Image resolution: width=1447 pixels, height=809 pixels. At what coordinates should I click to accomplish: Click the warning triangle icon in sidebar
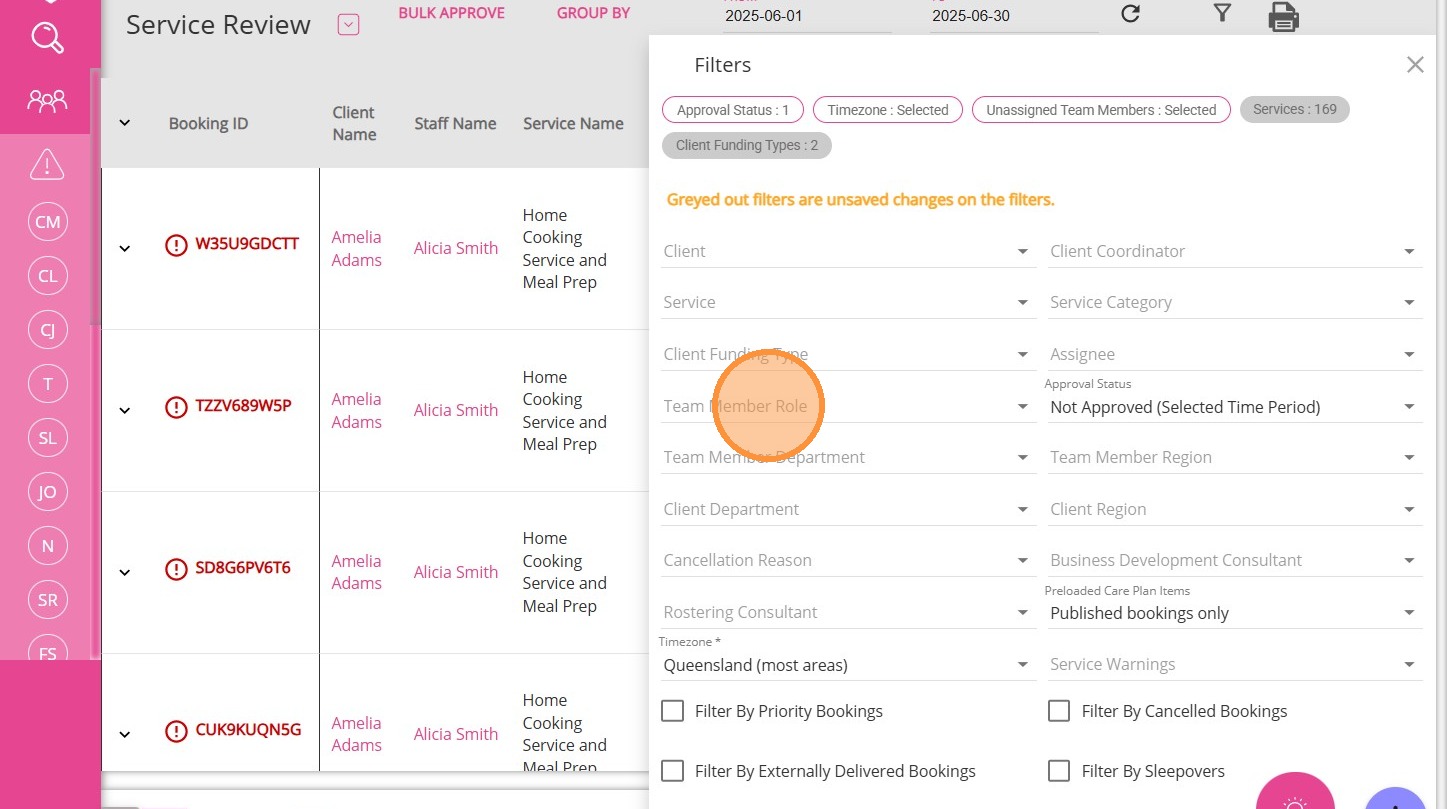[x=47, y=165]
